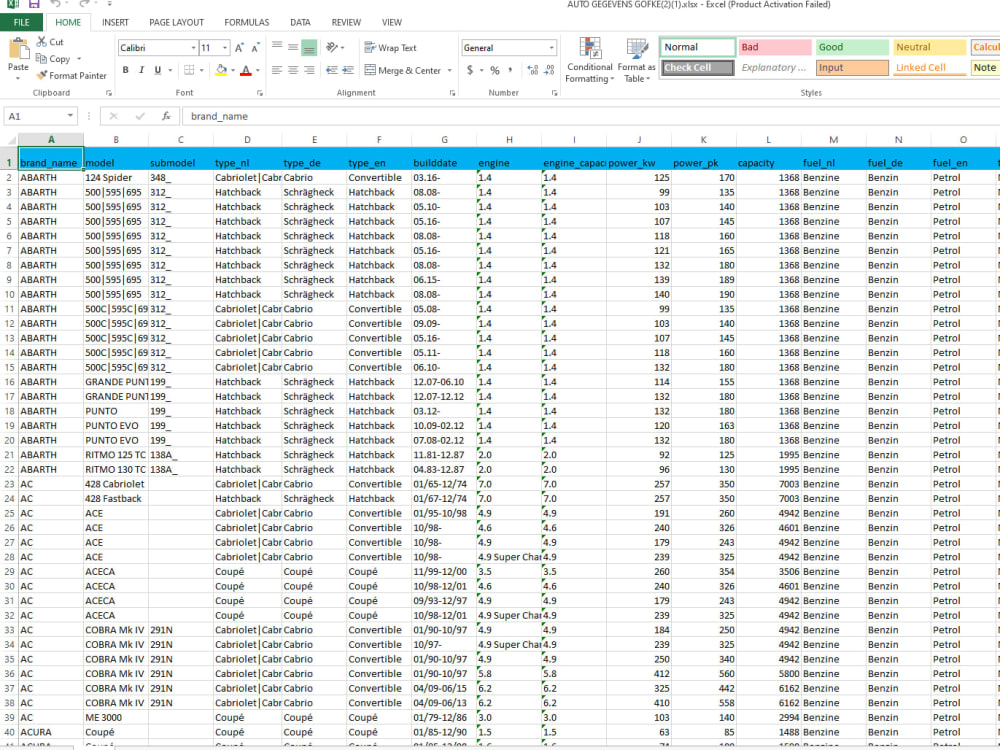Toggle Wrap Text
The width and height of the screenshot is (1000, 750).
[x=390, y=48]
